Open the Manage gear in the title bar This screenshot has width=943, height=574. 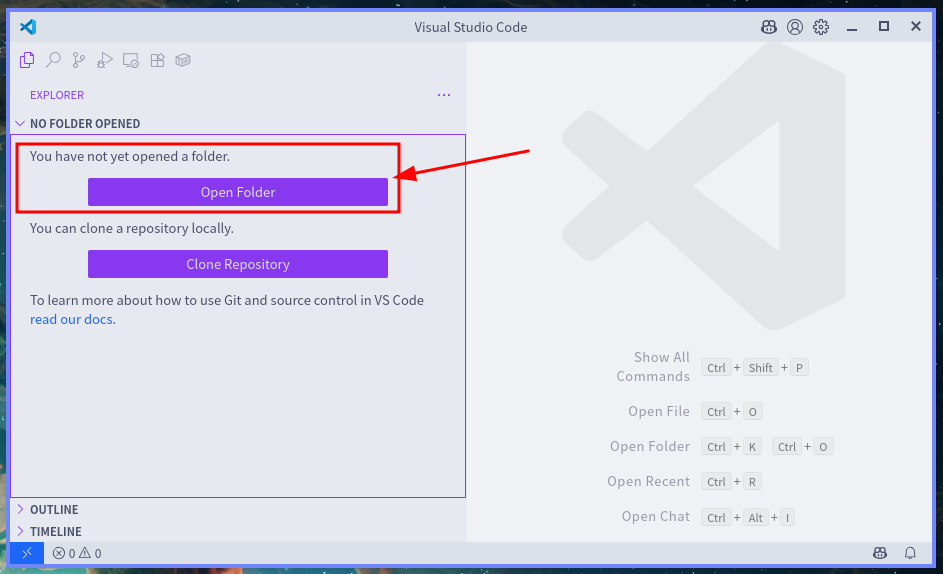pos(821,27)
